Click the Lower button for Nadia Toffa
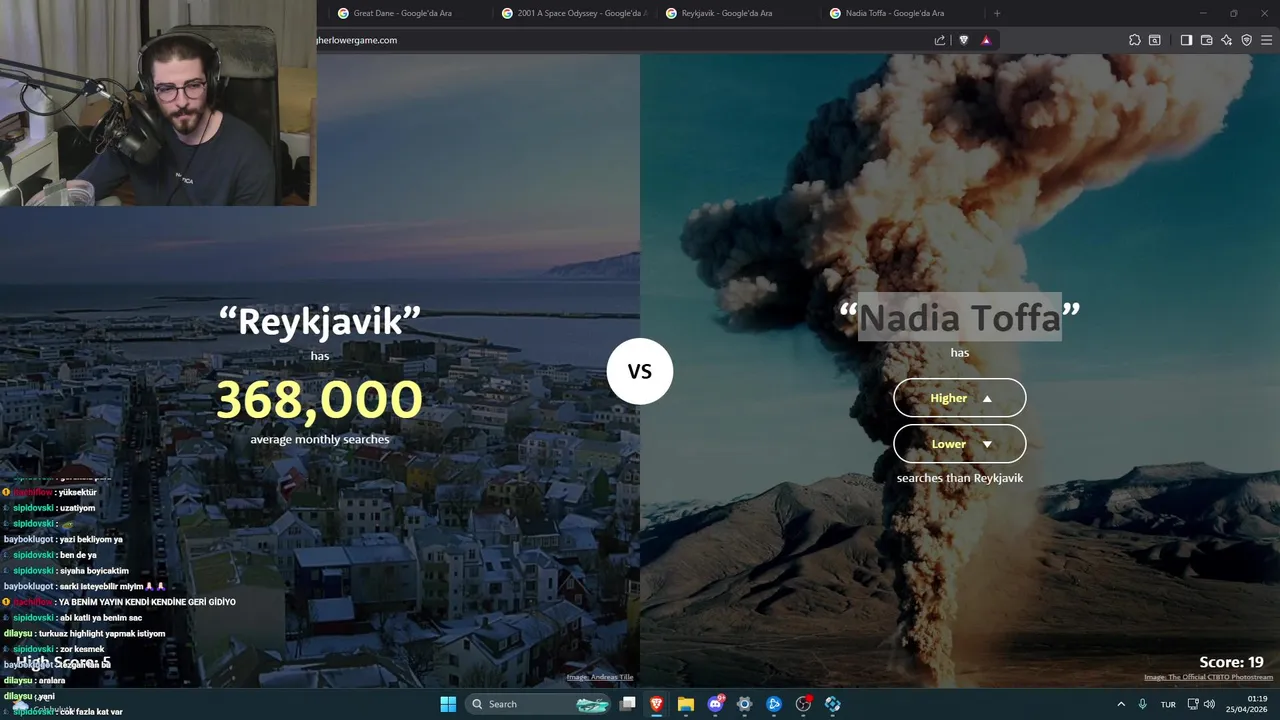The height and width of the screenshot is (720, 1280). pyautogui.click(x=959, y=444)
